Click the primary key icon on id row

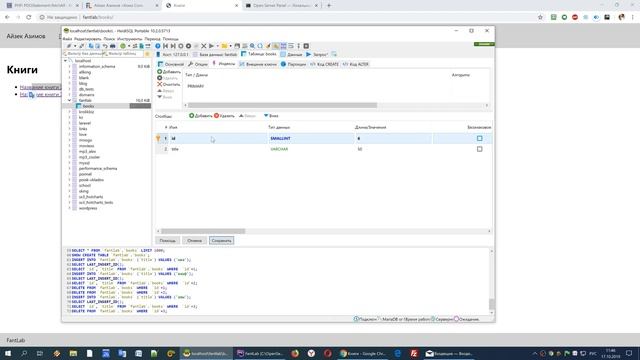pyautogui.click(x=158, y=139)
